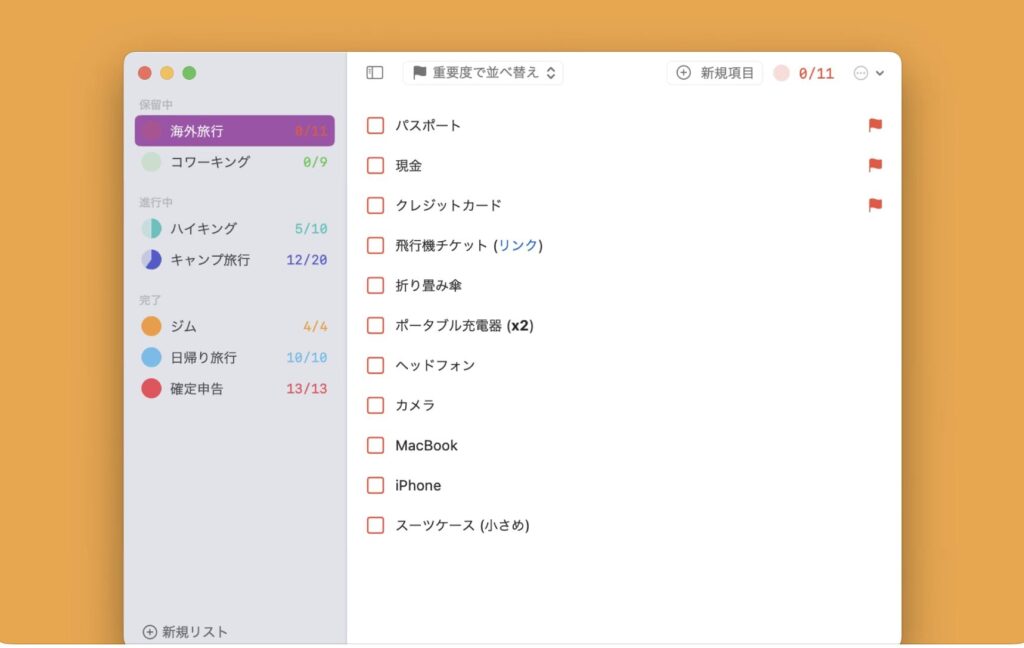Click the orange ジム list circle icon

click(x=151, y=326)
